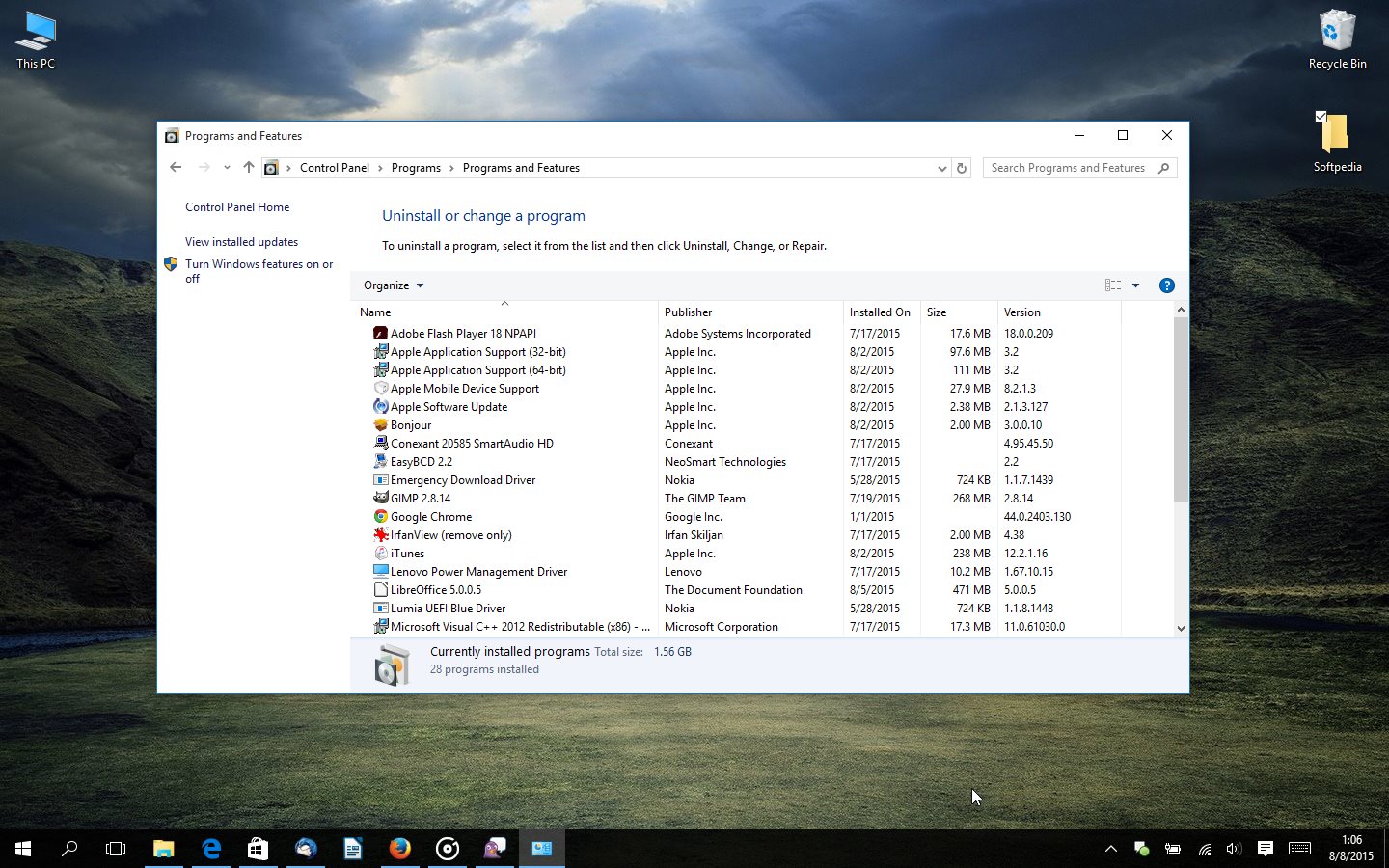The width and height of the screenshot is (1389, 868).
Task: Select the Lenovo Power Management Driver icon
Action: click(x=380, y=571)
